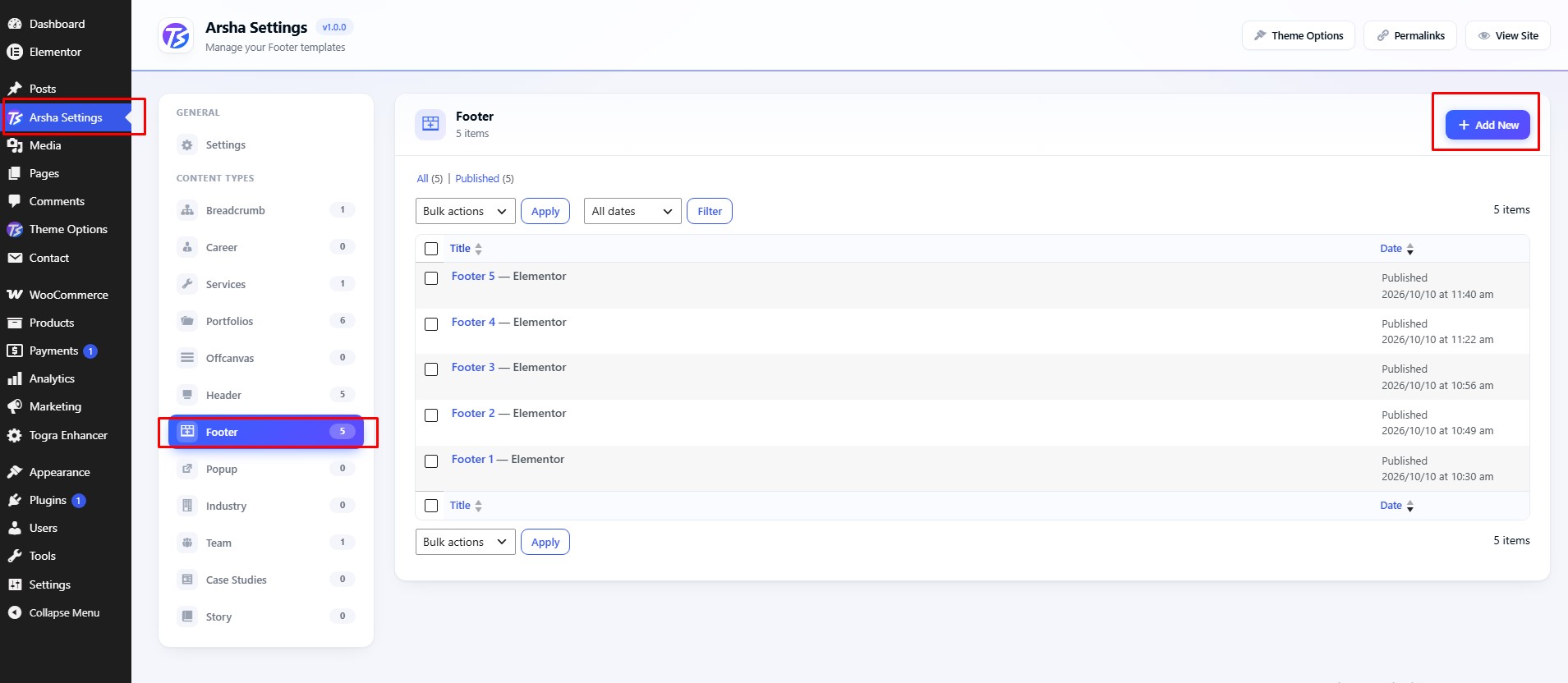Click the Collapse Menu arrow icon
The height and width of the screenshot is (683, 1568).
[x=15, y=612]
